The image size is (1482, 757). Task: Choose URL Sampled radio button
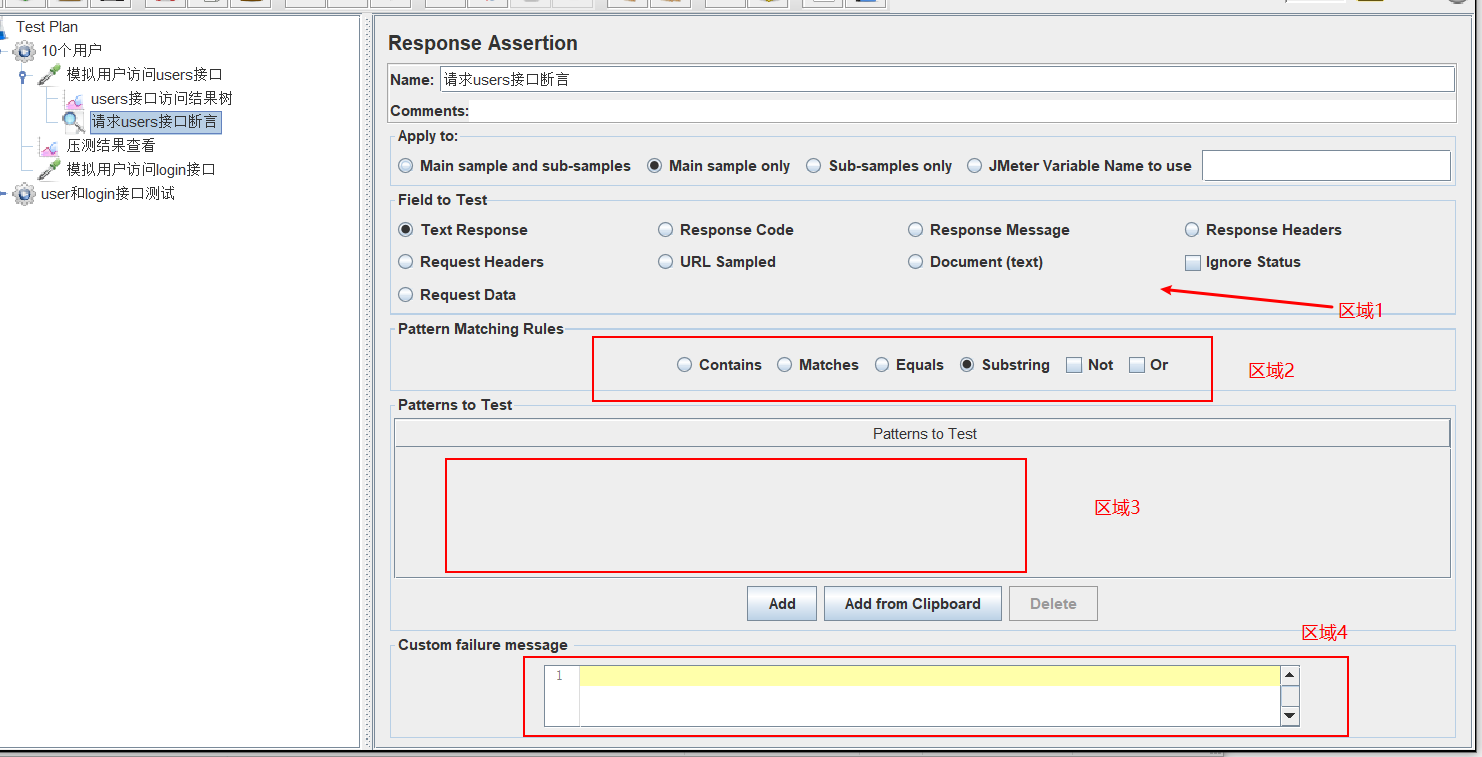tap(666, 262)
